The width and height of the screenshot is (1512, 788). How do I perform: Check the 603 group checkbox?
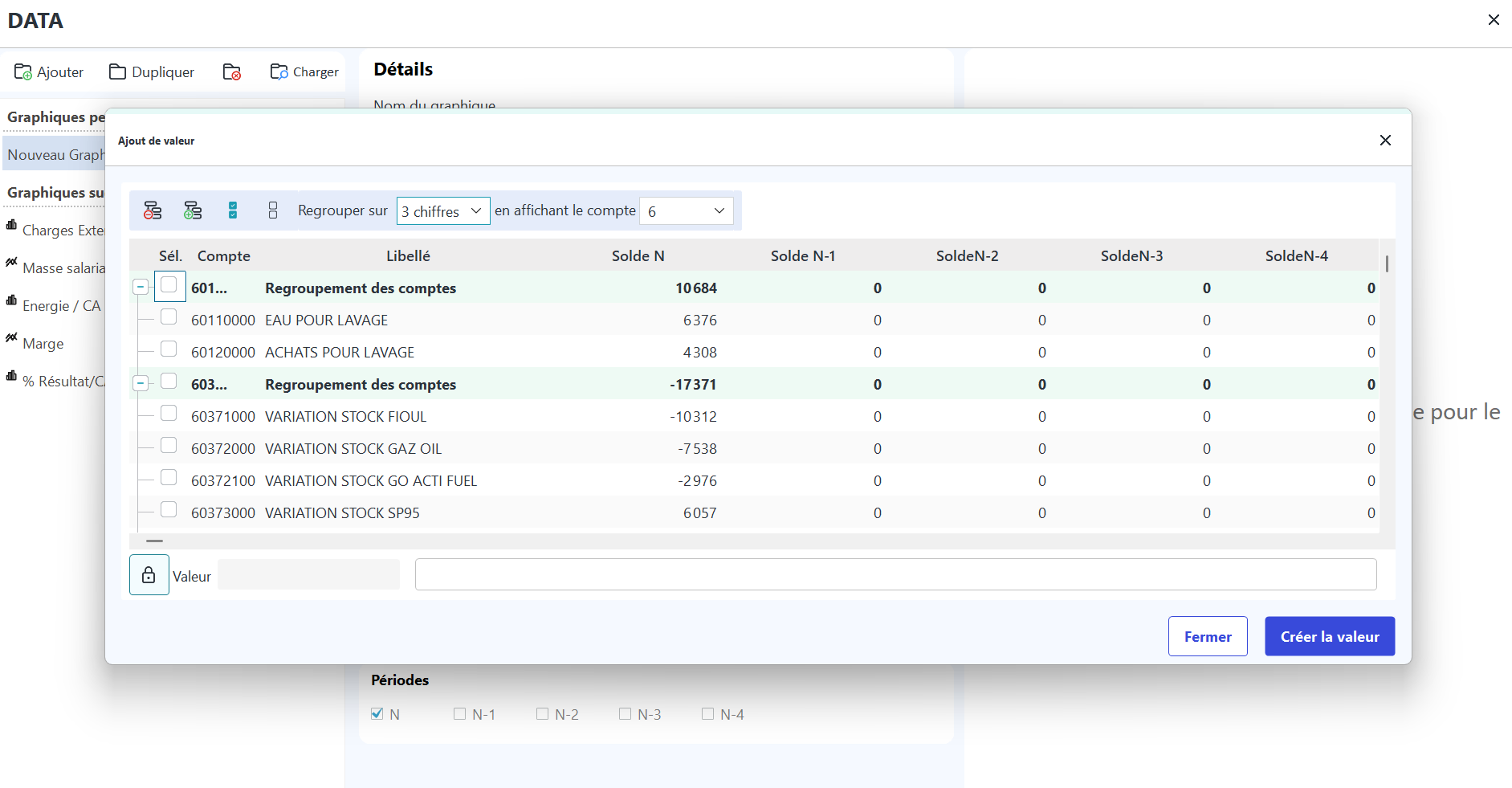(169, 382)
